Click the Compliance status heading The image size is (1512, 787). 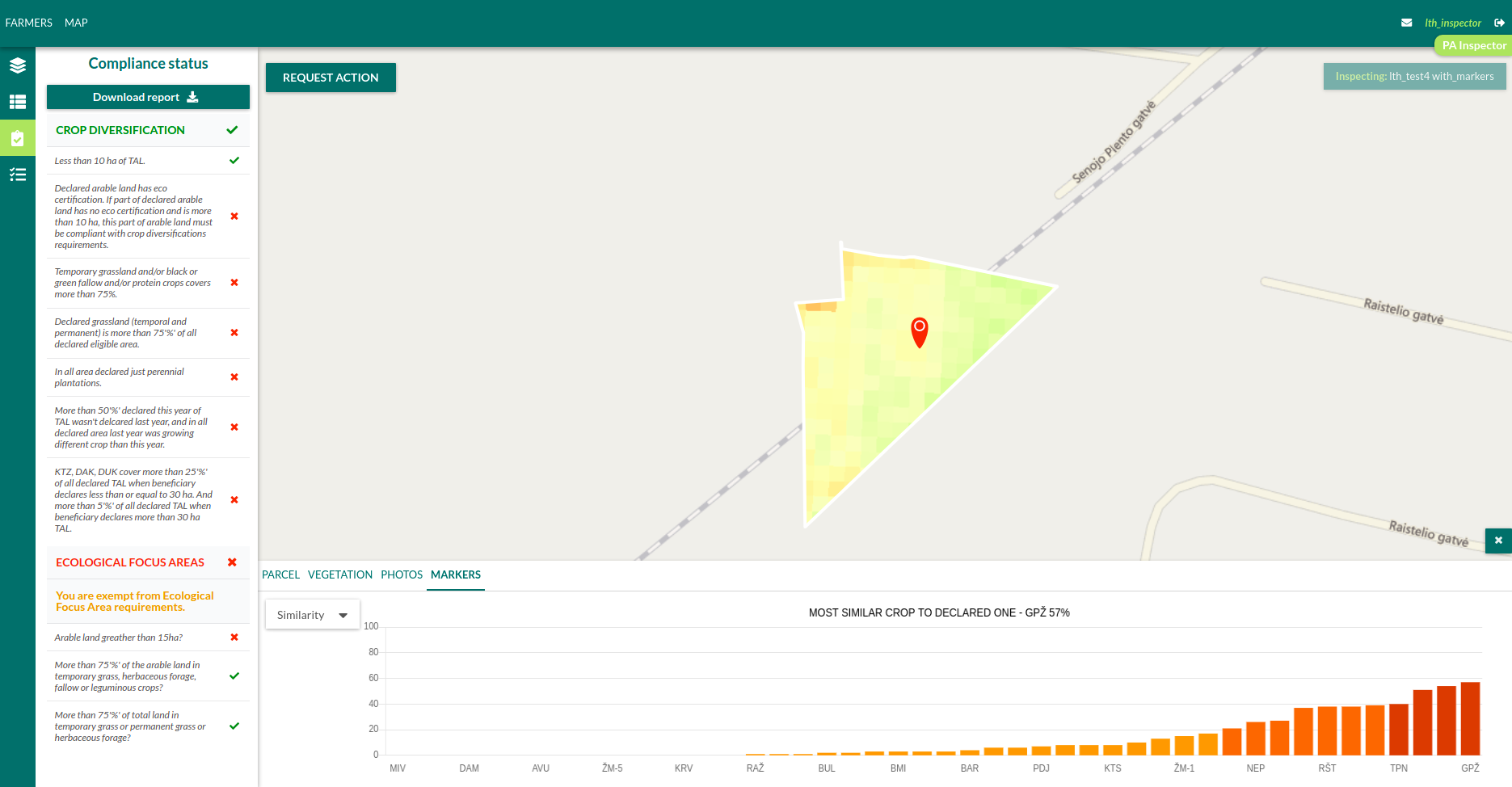coord(148,64)
